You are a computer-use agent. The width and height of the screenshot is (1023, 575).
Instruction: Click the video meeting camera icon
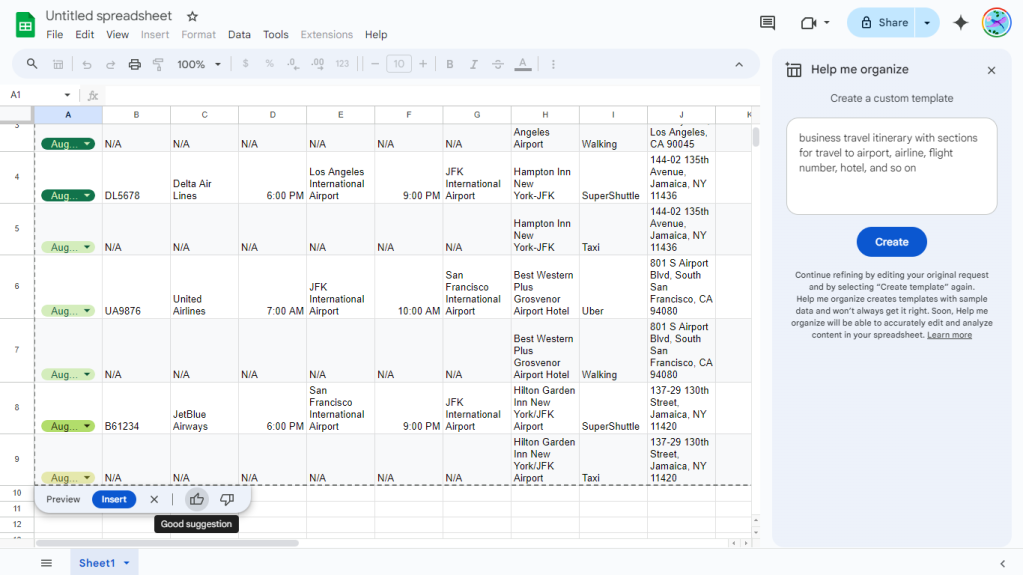(x=808, y=23)
